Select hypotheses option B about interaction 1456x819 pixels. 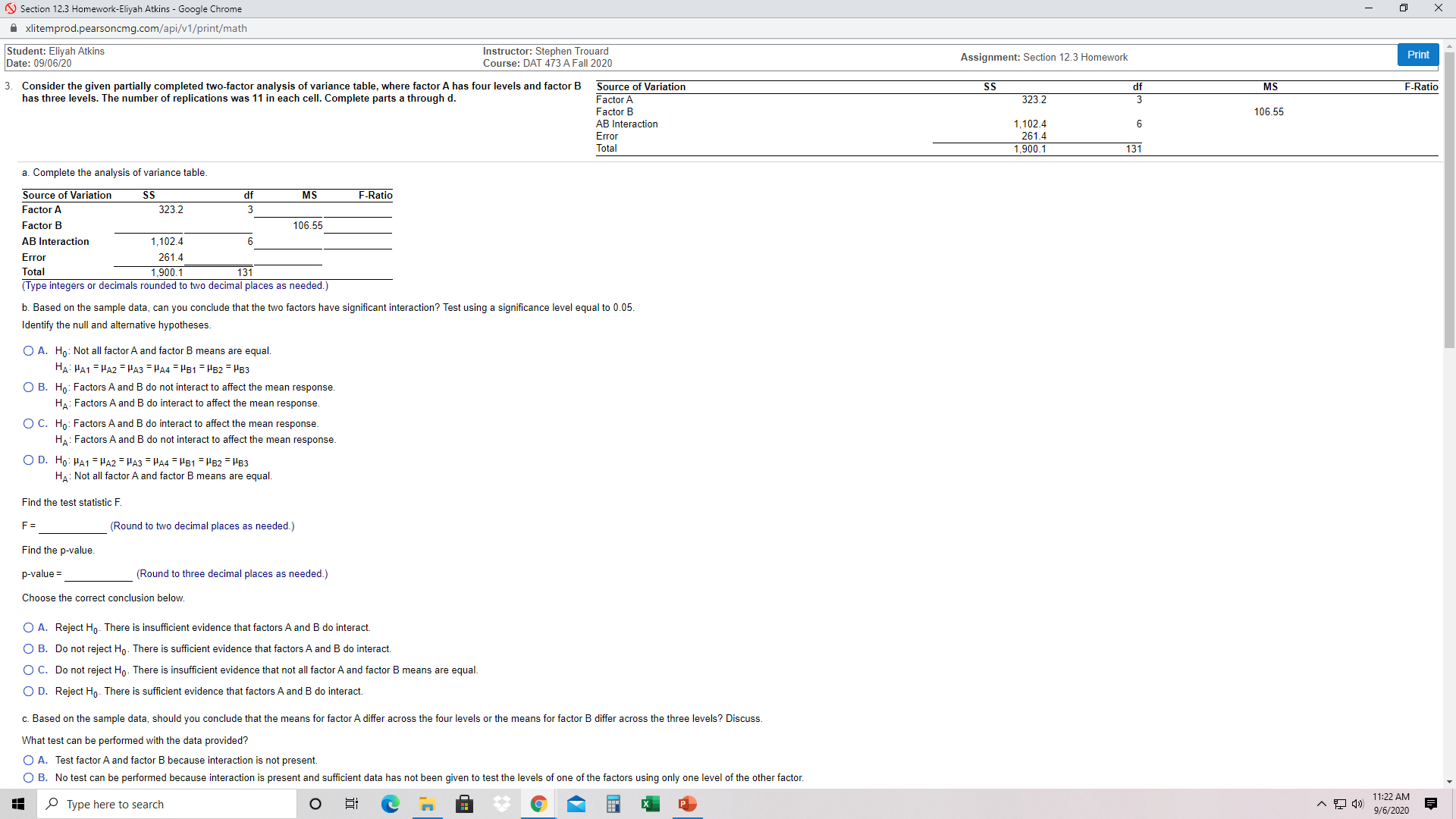28,388
